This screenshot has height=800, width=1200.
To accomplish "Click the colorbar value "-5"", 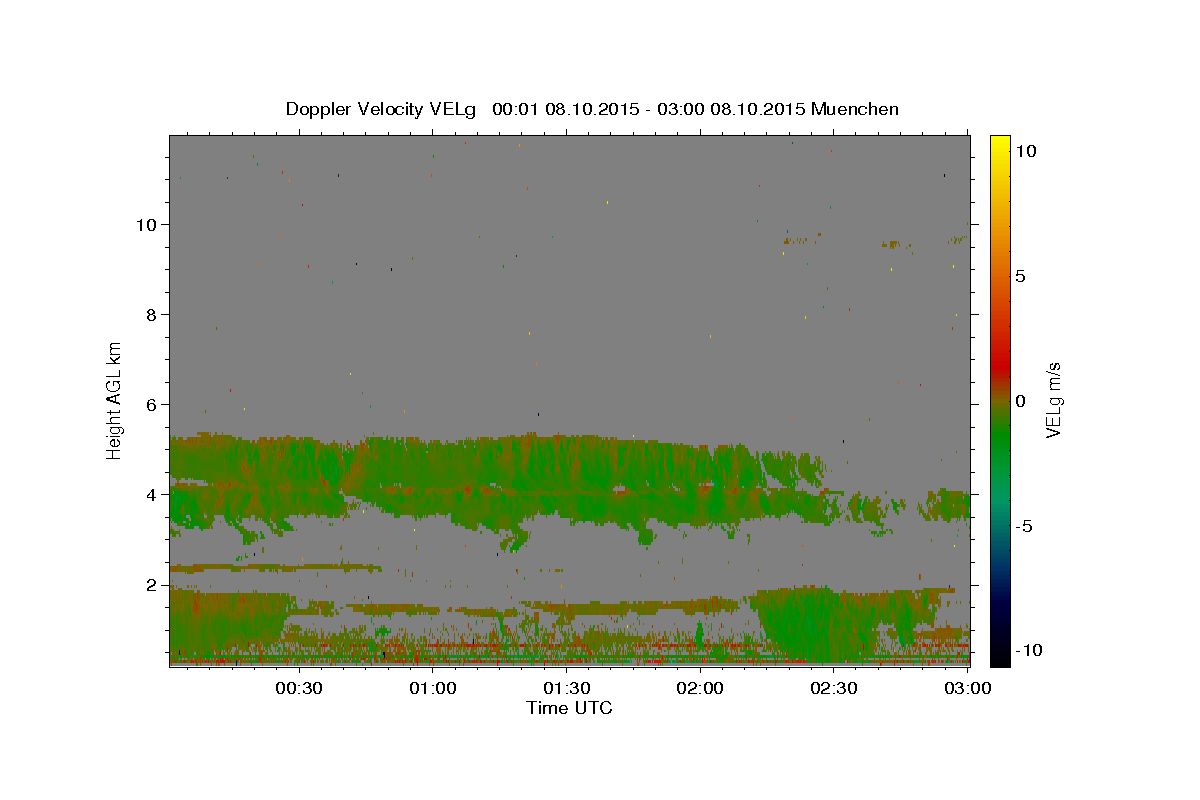I will 1024,526.
